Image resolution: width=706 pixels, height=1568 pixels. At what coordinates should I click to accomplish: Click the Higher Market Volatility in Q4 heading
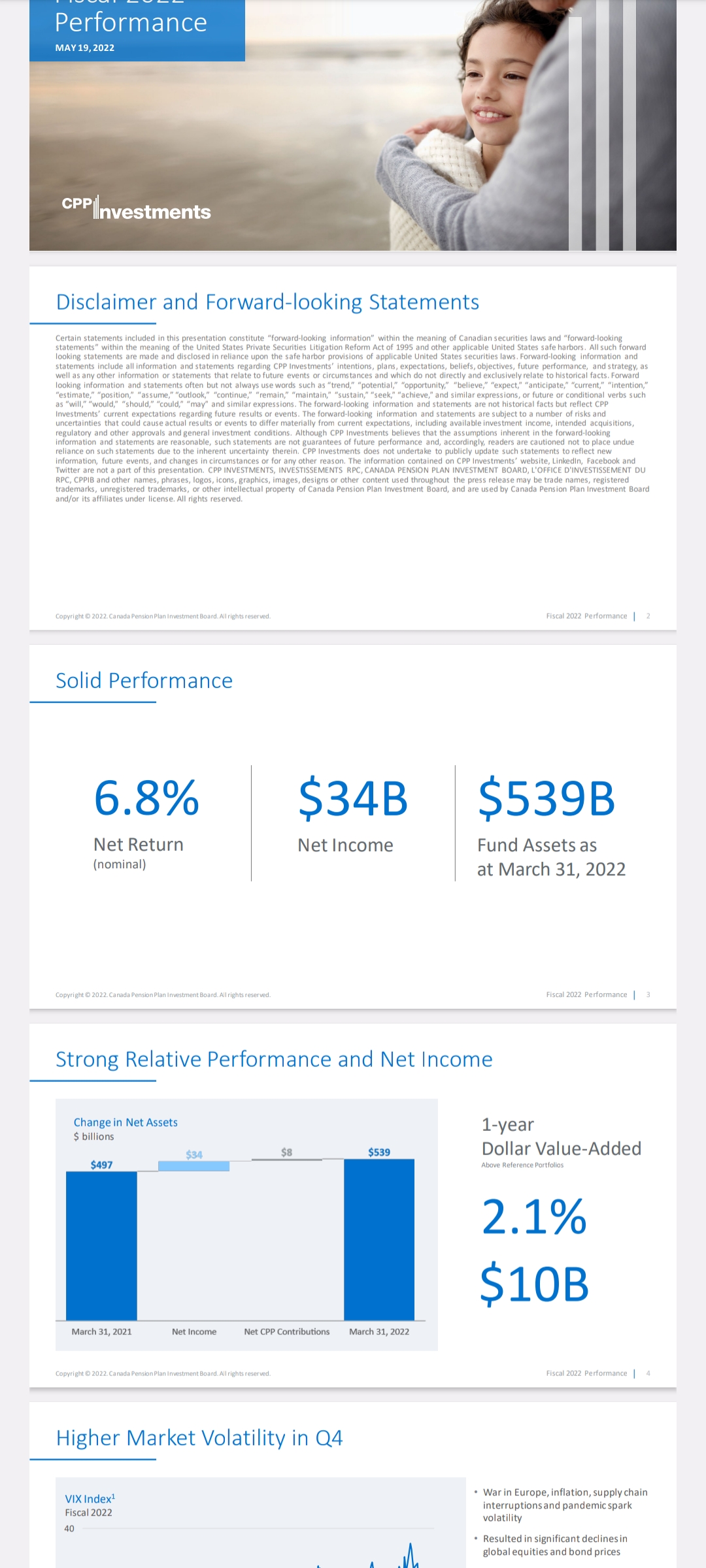coord(199,1438)
